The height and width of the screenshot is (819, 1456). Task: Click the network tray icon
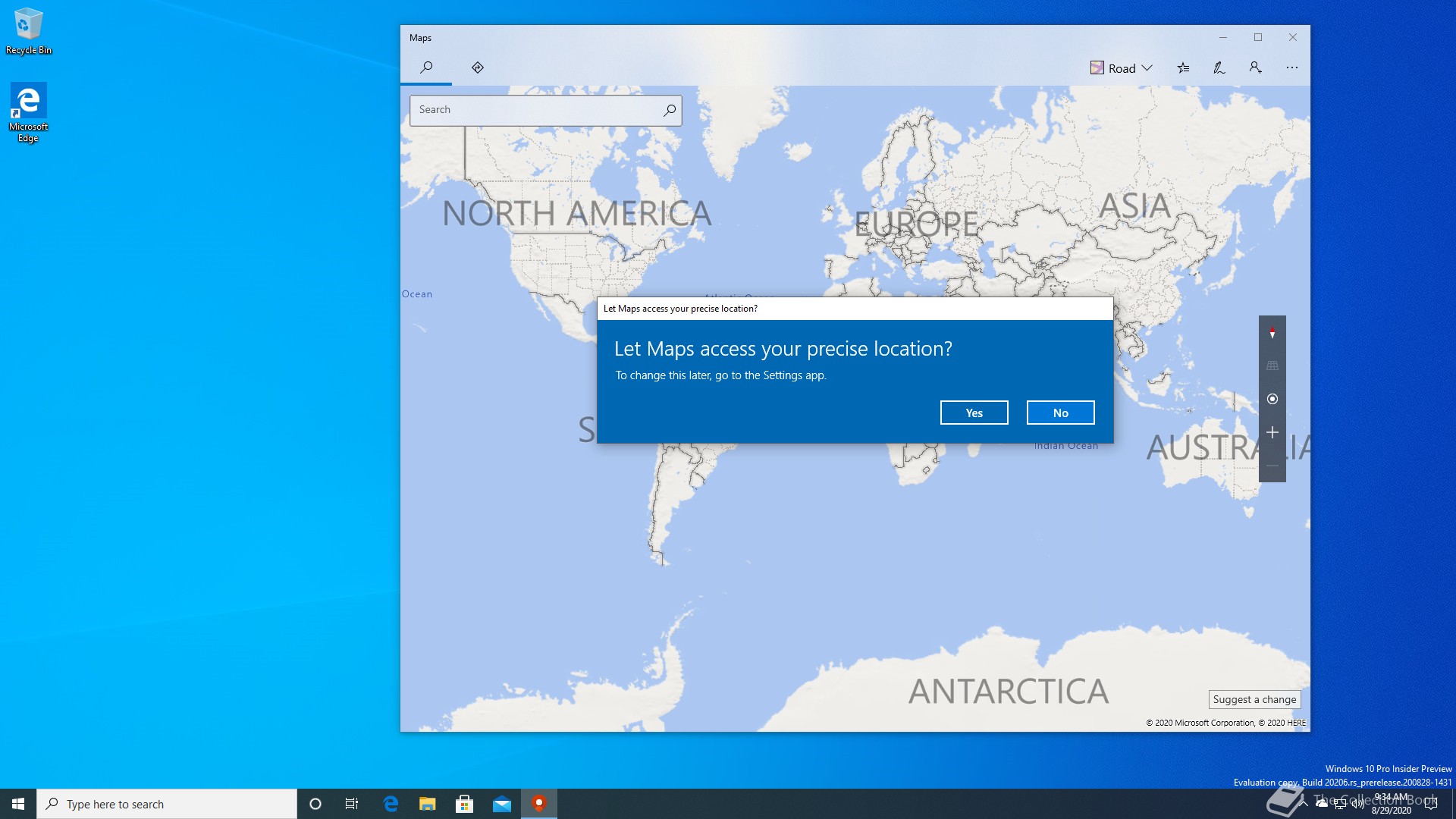pyautogui.click(x=1340, y=804)
